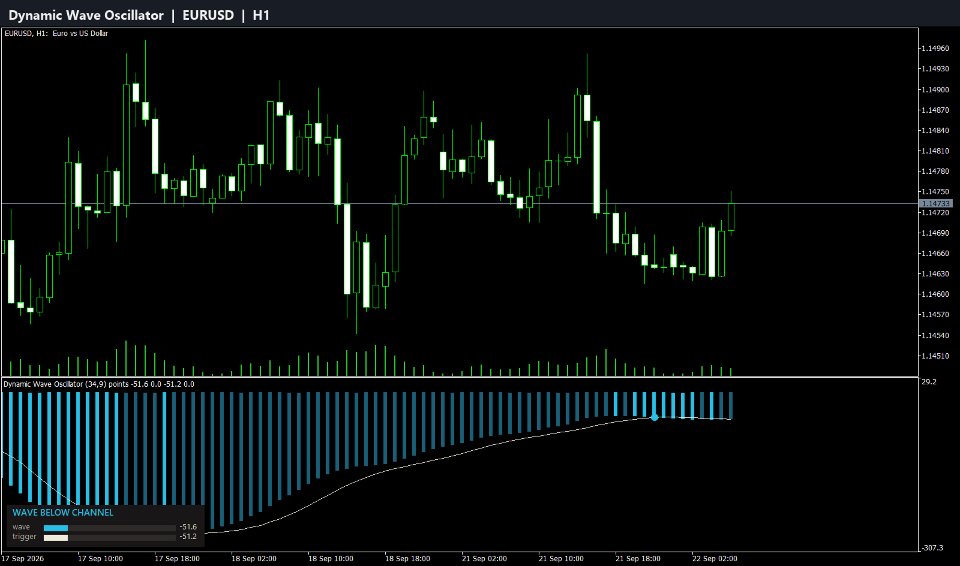Click the oscillator scale minimum -307.3
960x566 pixels.
coord(932,548)
